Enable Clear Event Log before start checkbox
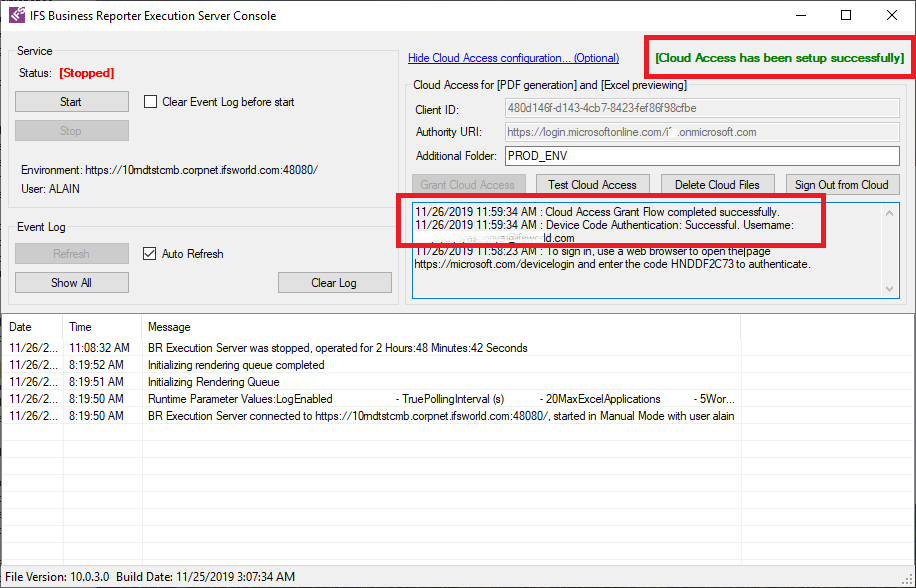 (x=150, y=102)
